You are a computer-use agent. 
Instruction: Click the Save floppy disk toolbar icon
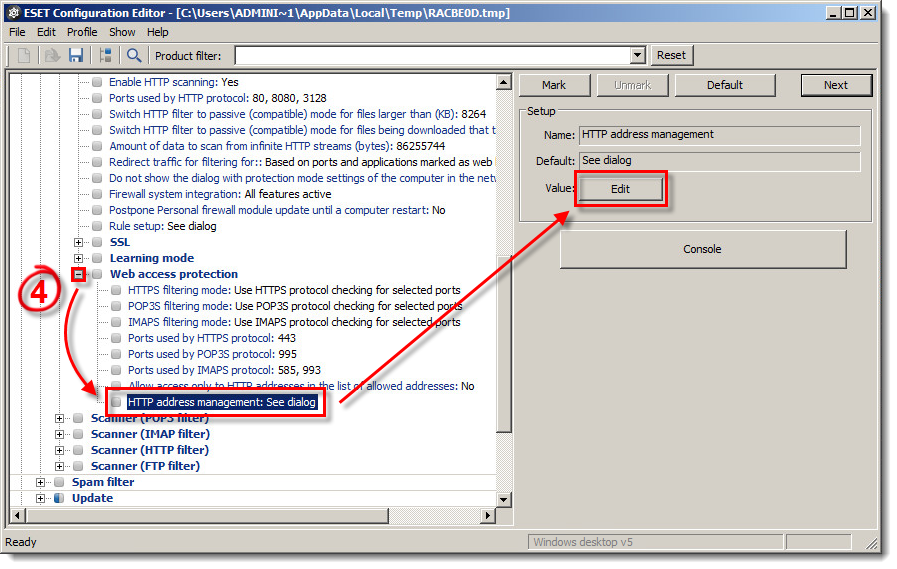pos(75,56)
